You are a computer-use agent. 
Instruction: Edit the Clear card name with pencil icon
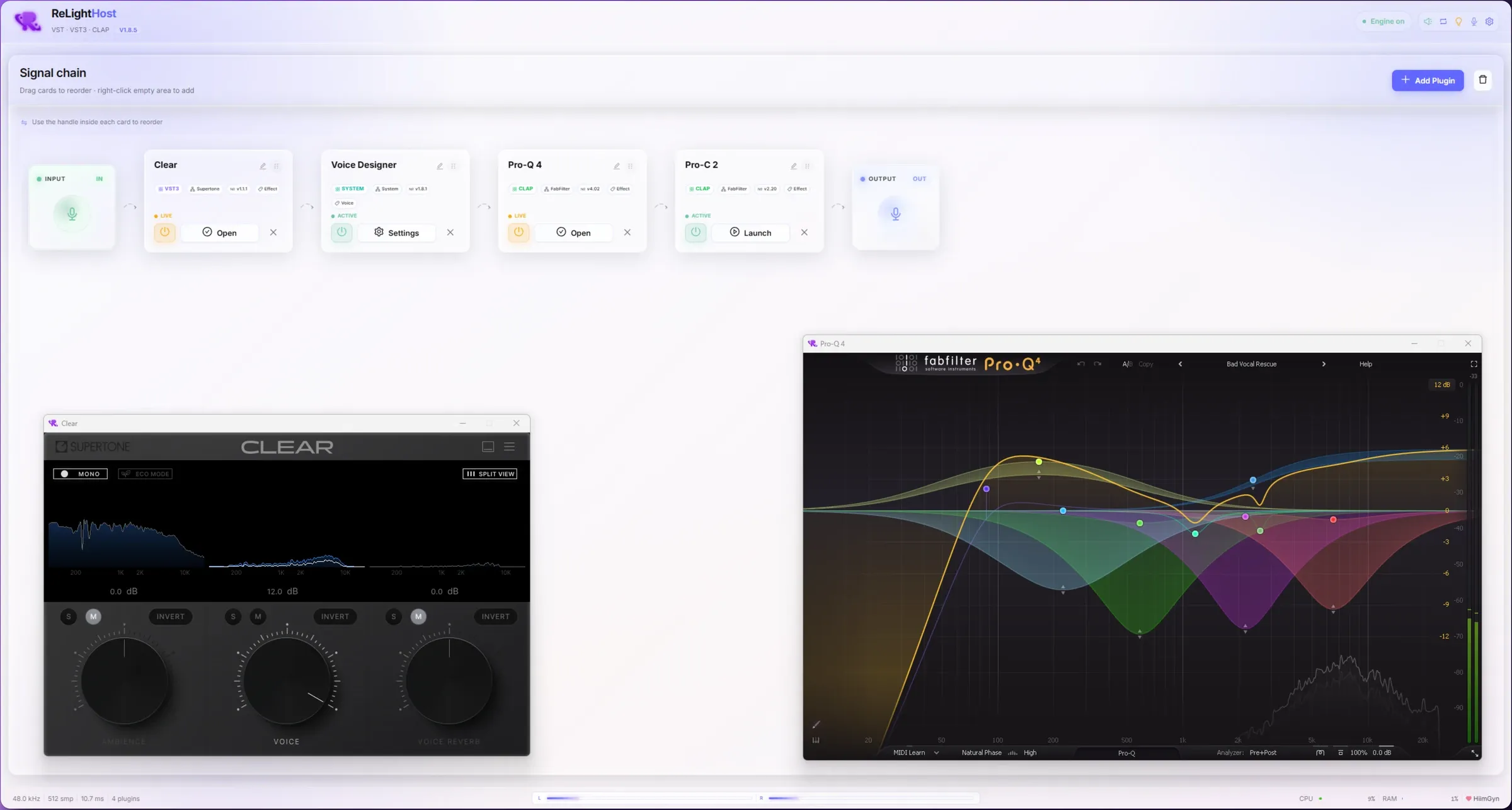263,166
